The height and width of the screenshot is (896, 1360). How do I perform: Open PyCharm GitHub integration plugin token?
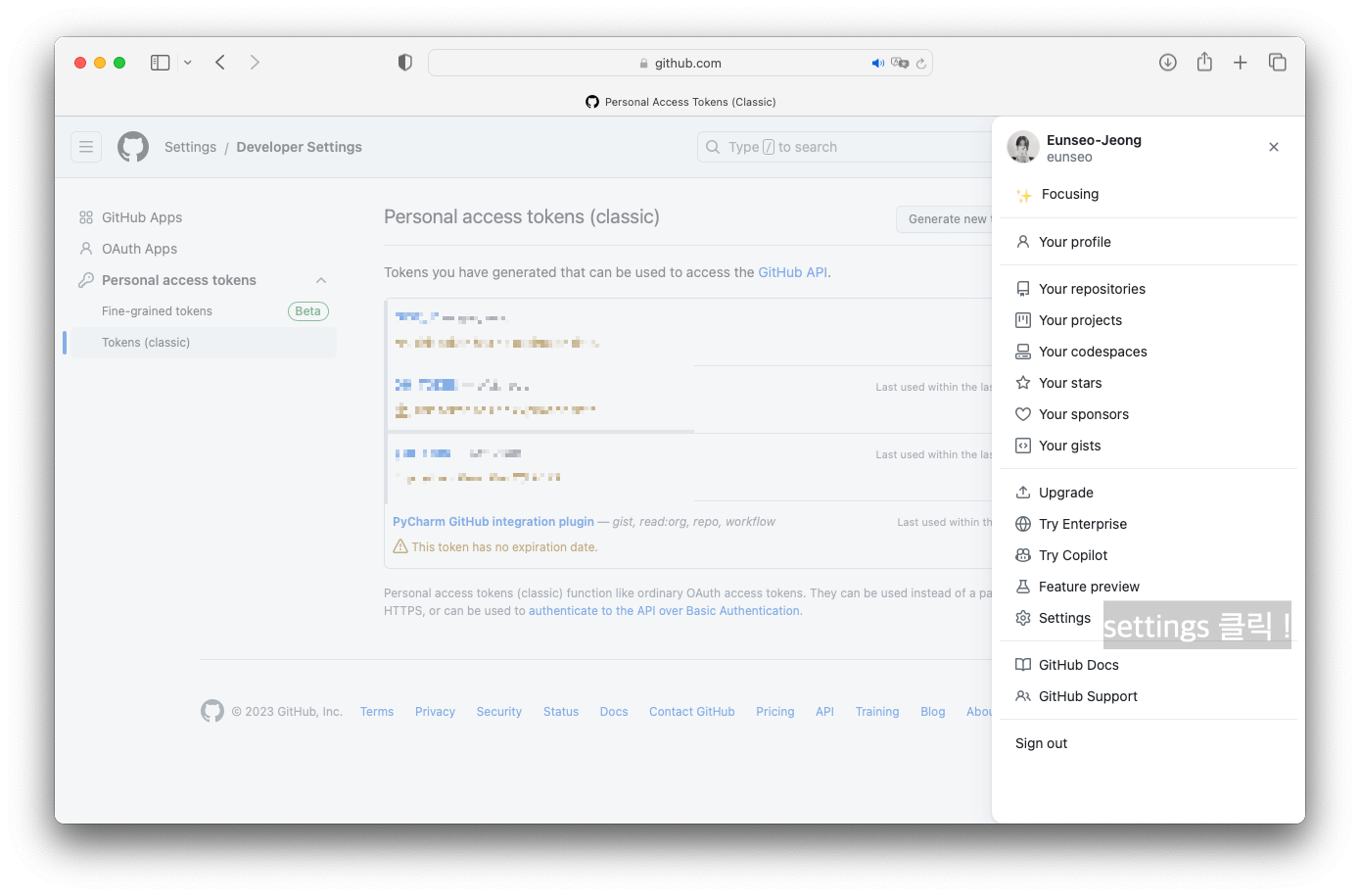pyautogui.click(x=493, y=522)
